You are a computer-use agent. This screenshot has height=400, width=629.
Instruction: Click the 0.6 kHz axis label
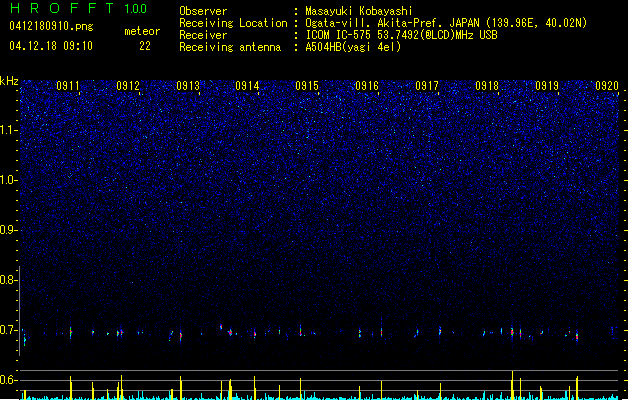9,380
